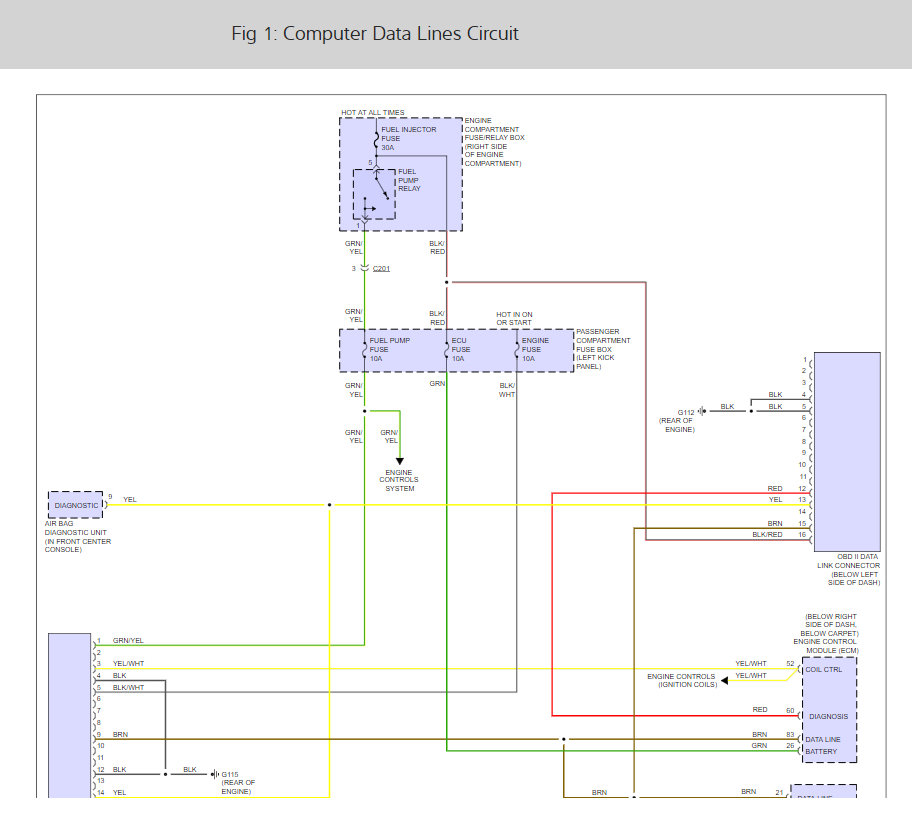Click the G112 ground symbol

click(x=702, y=411)
